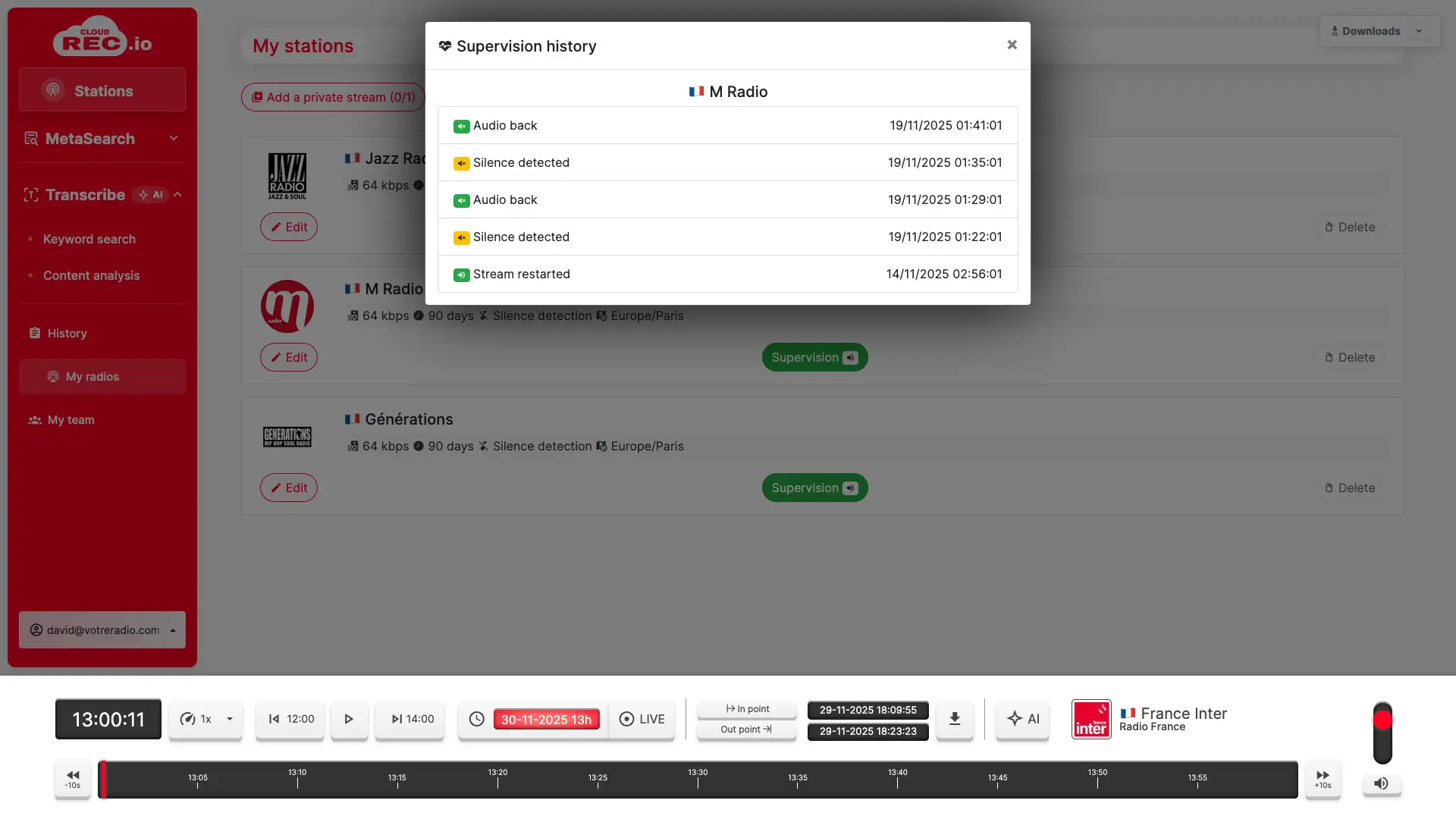The image size is (1456, 819).
Task: Click the playback timeline near 13:30
Action: [698, 779]
